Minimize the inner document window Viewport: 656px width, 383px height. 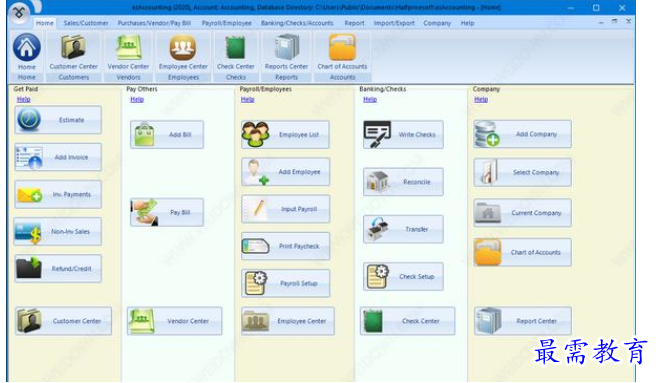601,22
